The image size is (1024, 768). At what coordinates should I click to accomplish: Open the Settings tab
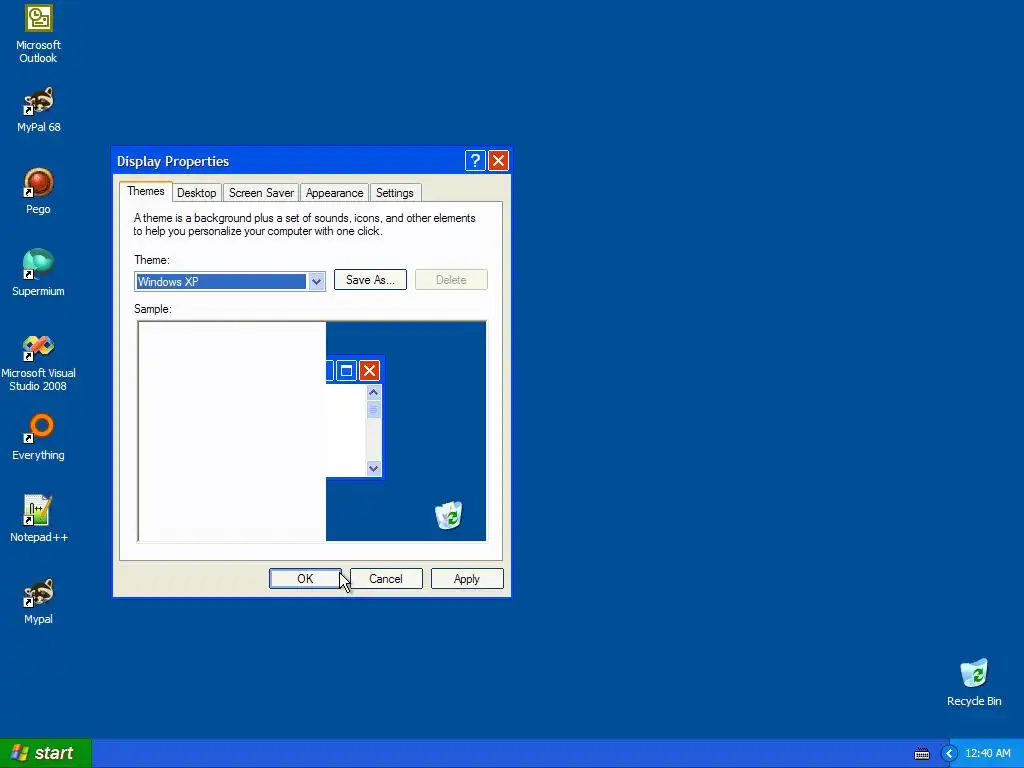click(x=394, y=193)
